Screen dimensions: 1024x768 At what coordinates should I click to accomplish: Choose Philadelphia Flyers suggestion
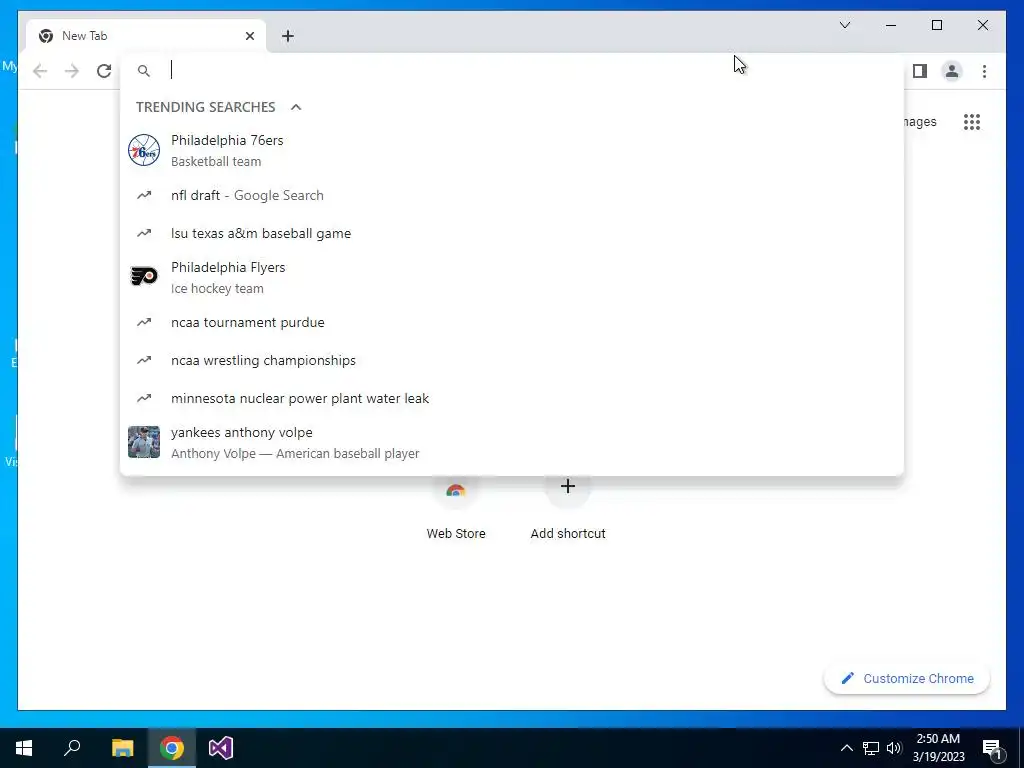pyautogui.click(x=513, y=278)
